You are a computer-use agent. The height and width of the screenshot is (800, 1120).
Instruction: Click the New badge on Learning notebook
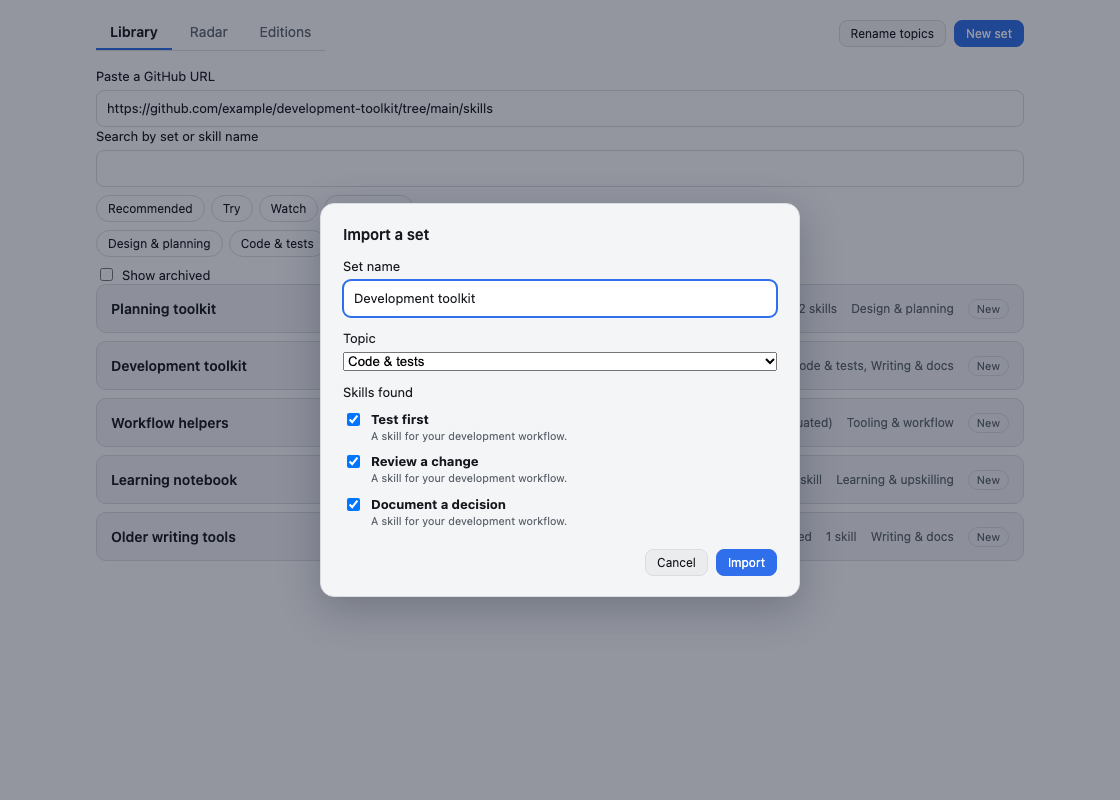[x=988, y=481]
